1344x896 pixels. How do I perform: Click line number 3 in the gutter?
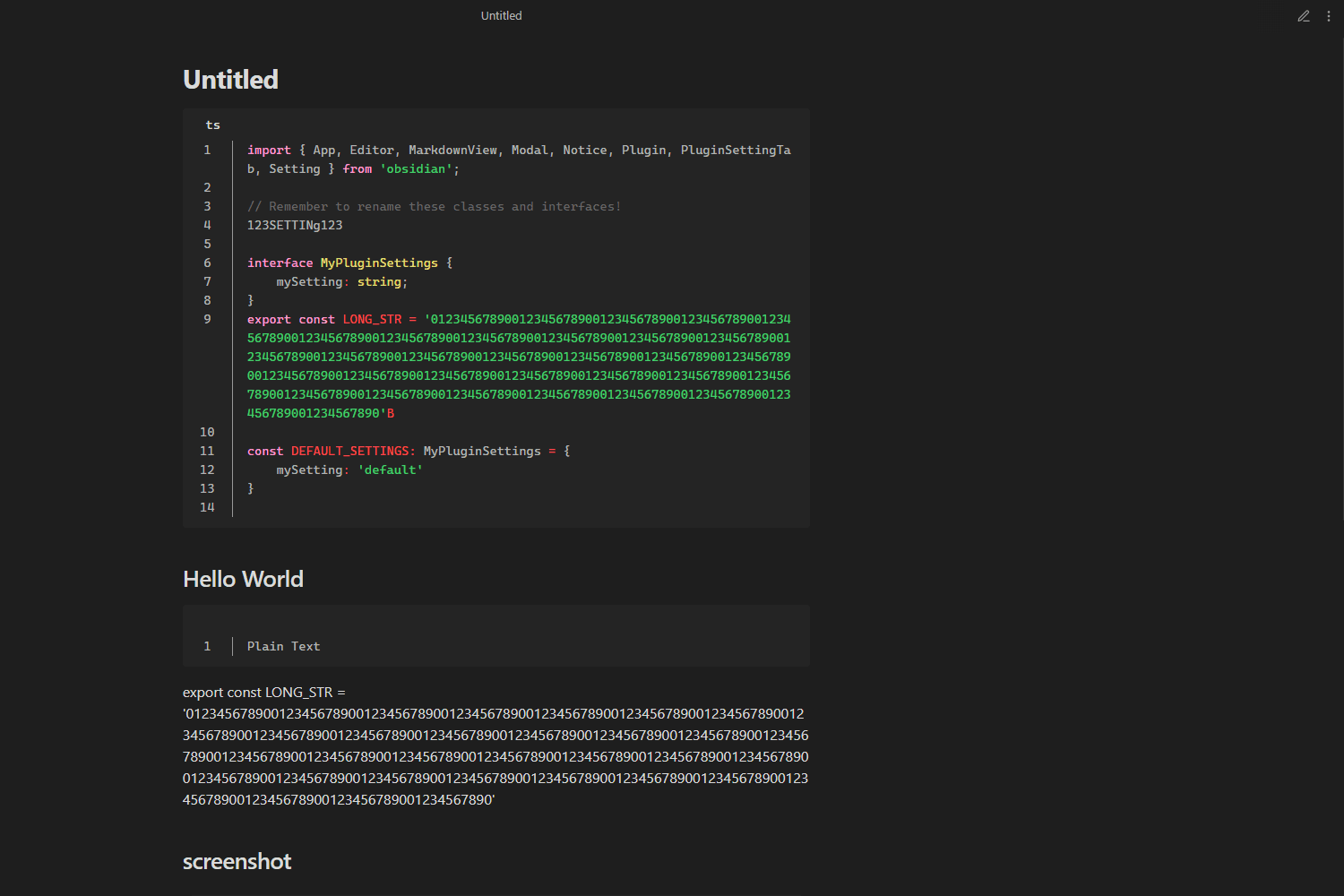(x=207, y=207)
